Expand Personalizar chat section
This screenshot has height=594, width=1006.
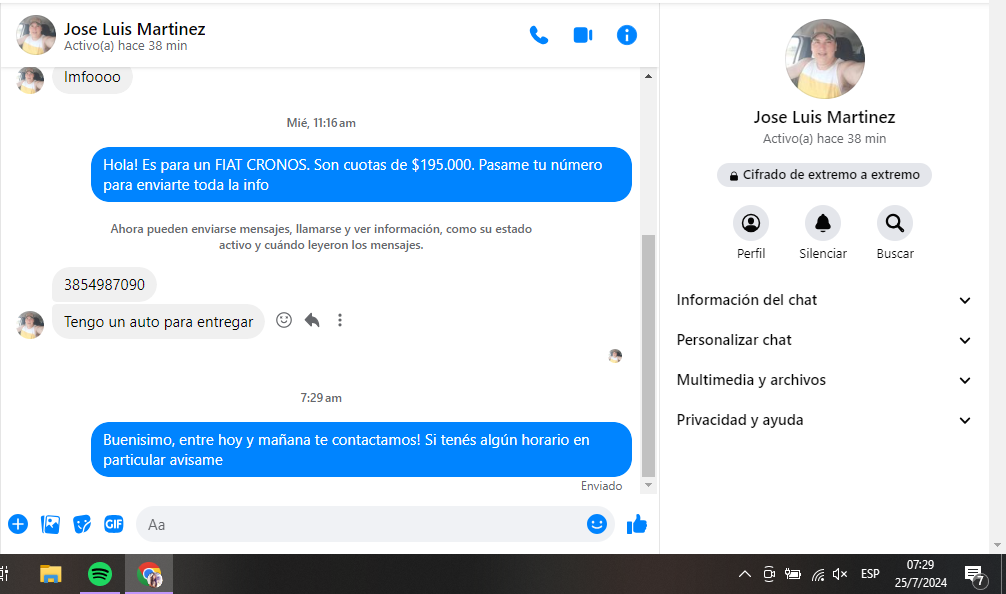824,340
